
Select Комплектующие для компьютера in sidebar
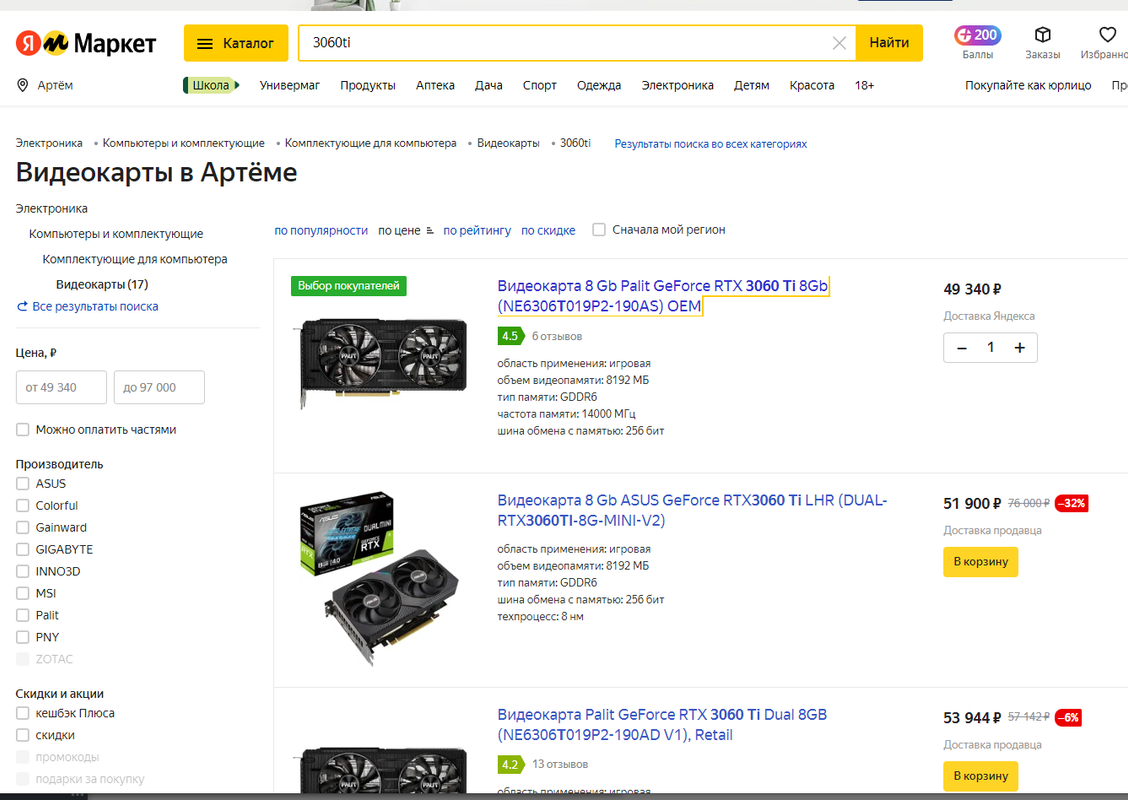click(x=135, y=259)
